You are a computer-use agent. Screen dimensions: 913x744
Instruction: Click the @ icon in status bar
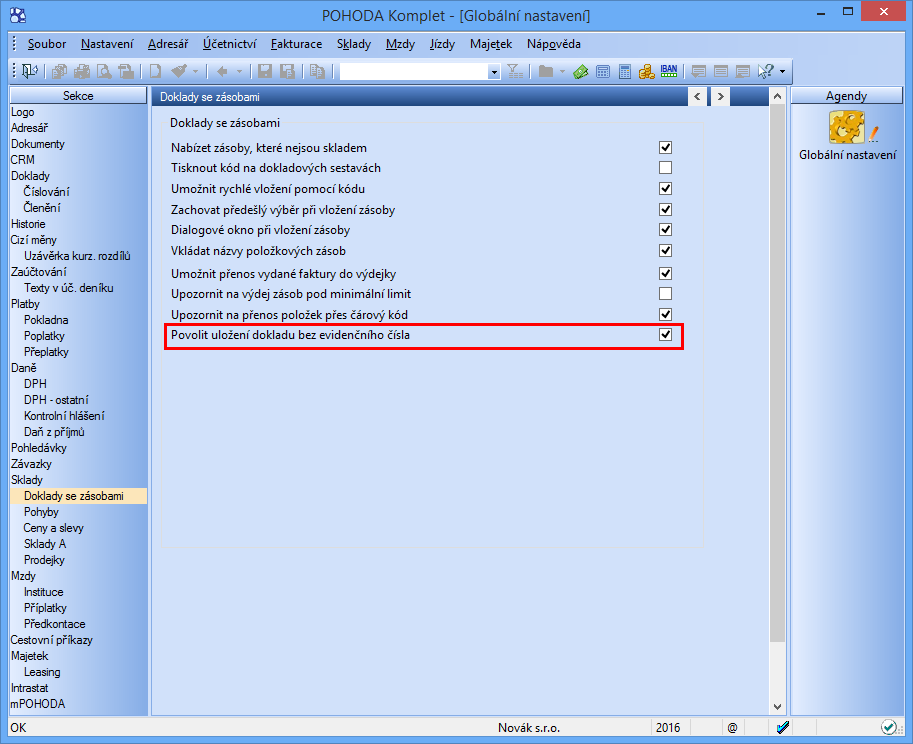tap(732, 728)
